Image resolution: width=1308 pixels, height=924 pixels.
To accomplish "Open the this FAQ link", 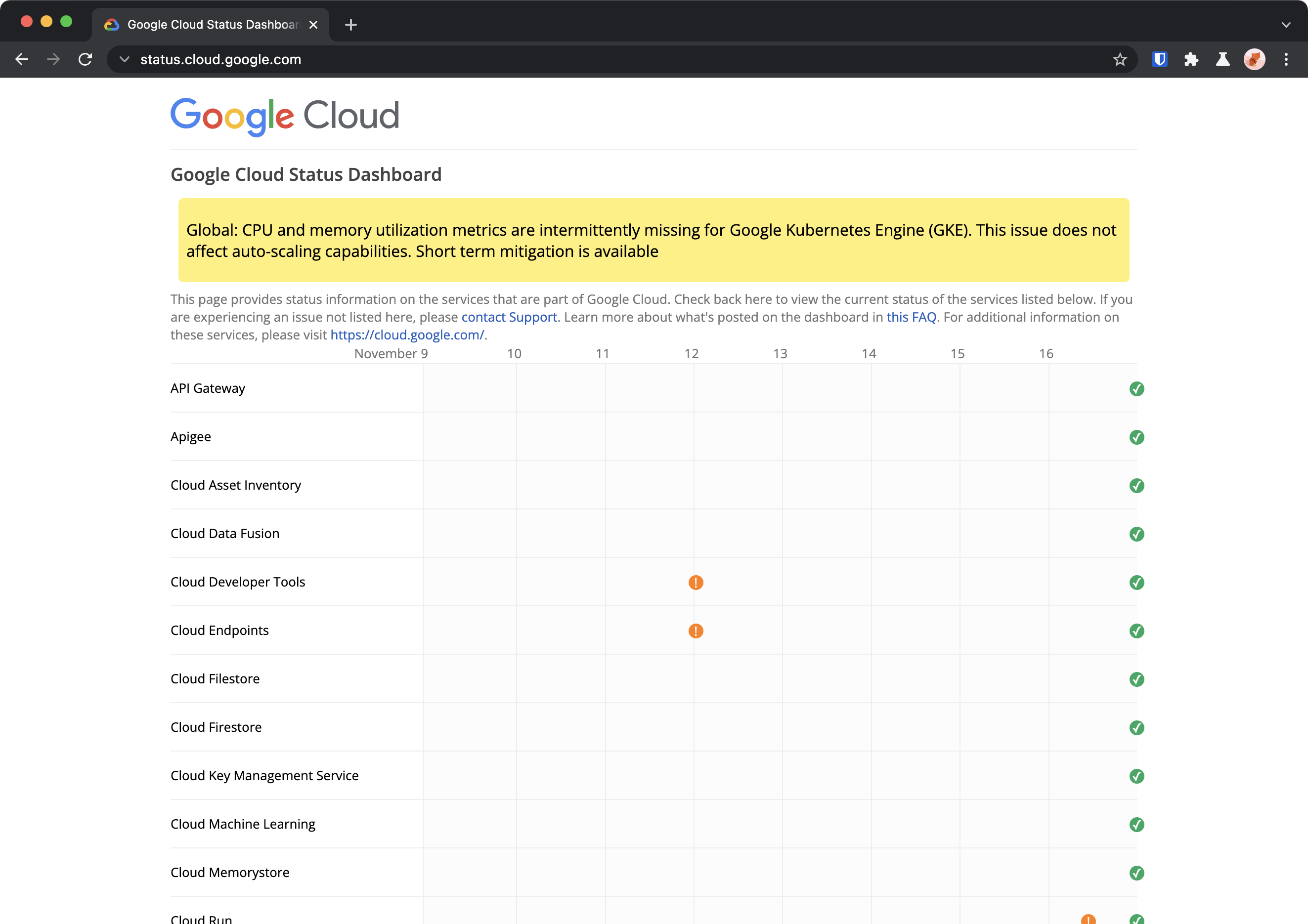I will (x=911, y=317).
